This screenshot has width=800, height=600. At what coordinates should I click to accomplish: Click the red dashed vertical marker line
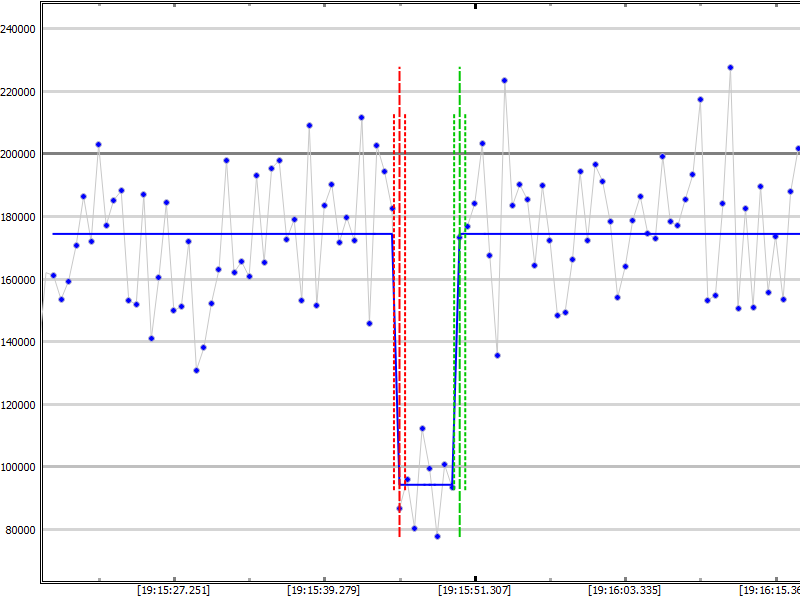[x=399, y=300]
